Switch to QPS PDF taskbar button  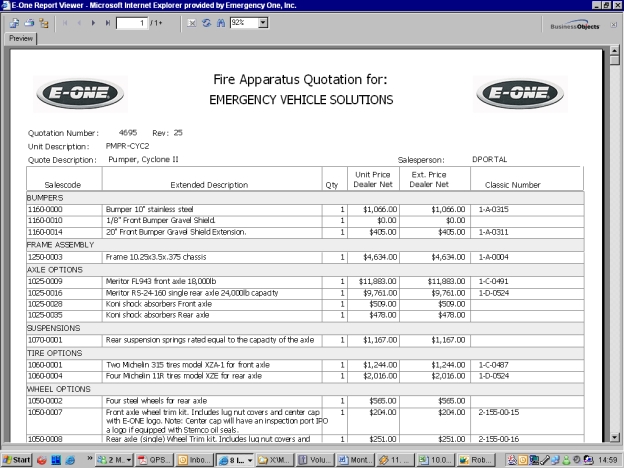coord(154,460)
